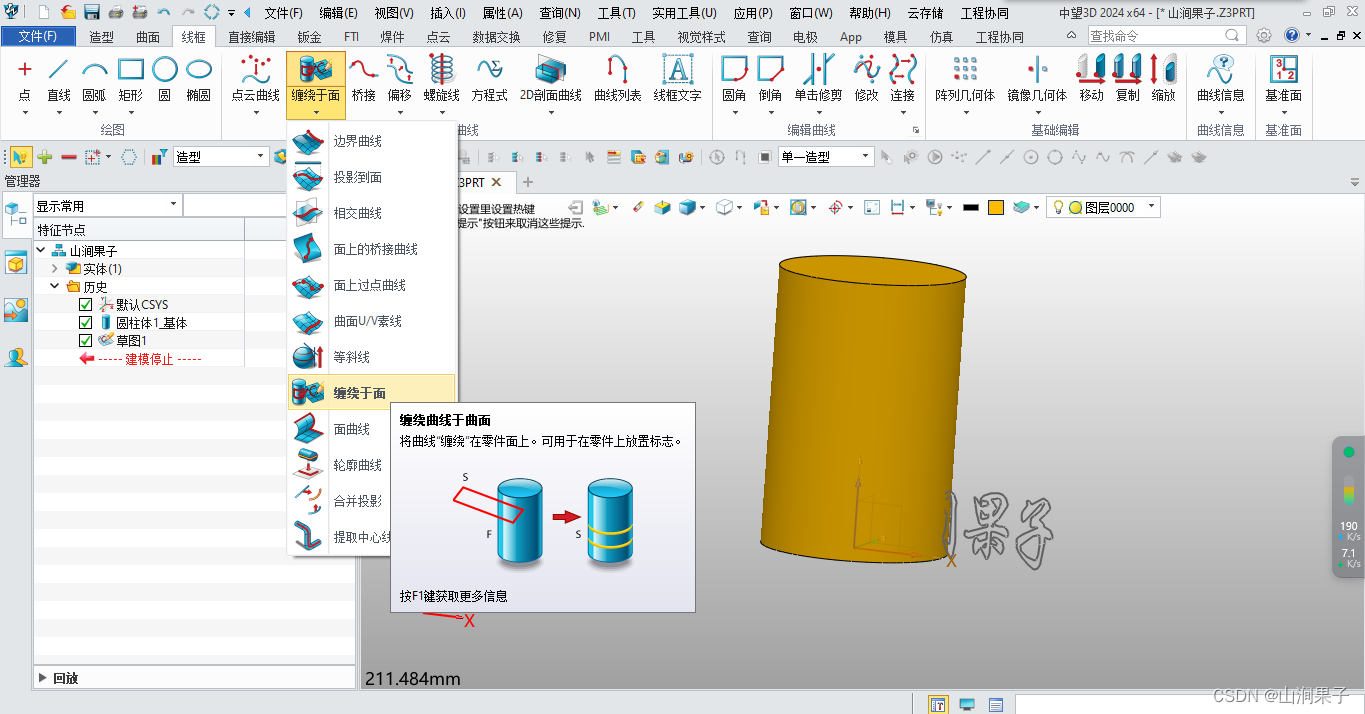Toggle the 默认CSYS checkbox
Viewport: 1365px width, 714px height.
(x=85, y=305)
